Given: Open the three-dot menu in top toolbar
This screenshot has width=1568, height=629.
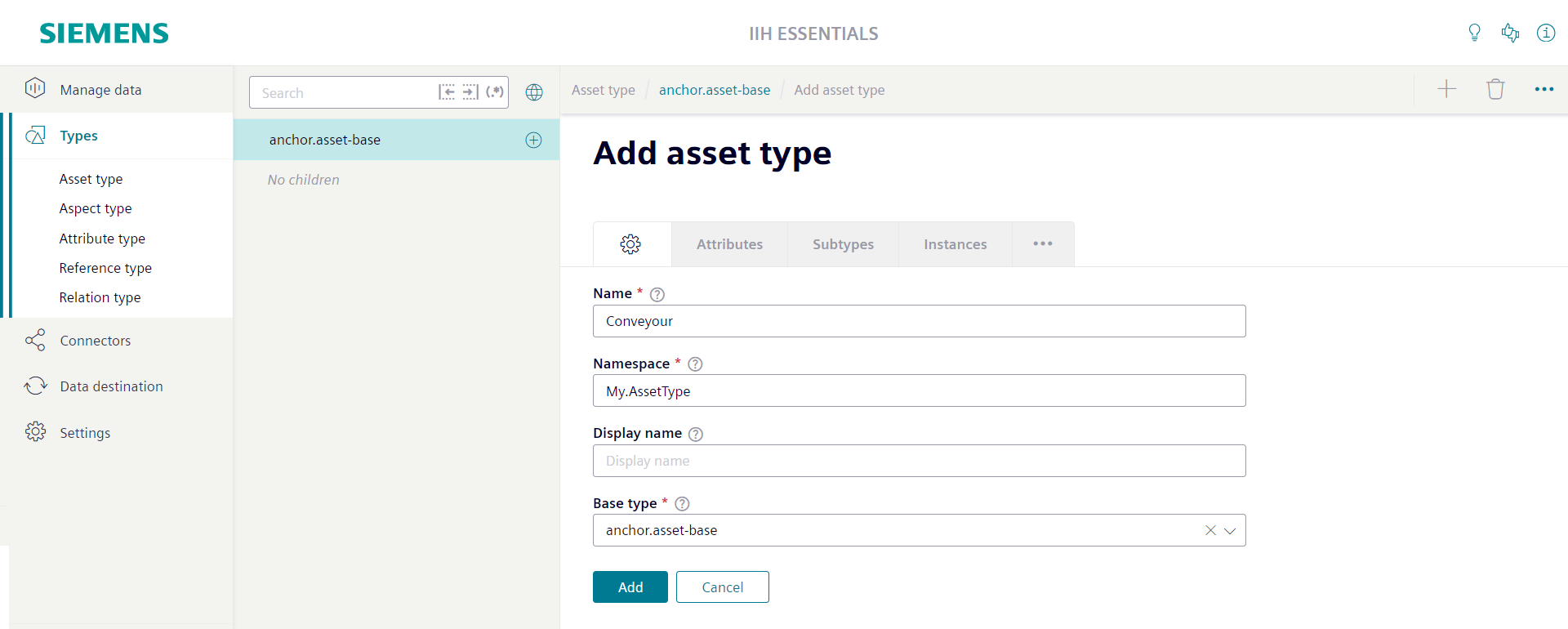Looking at the screenshot, I should tap(1543, 89).
